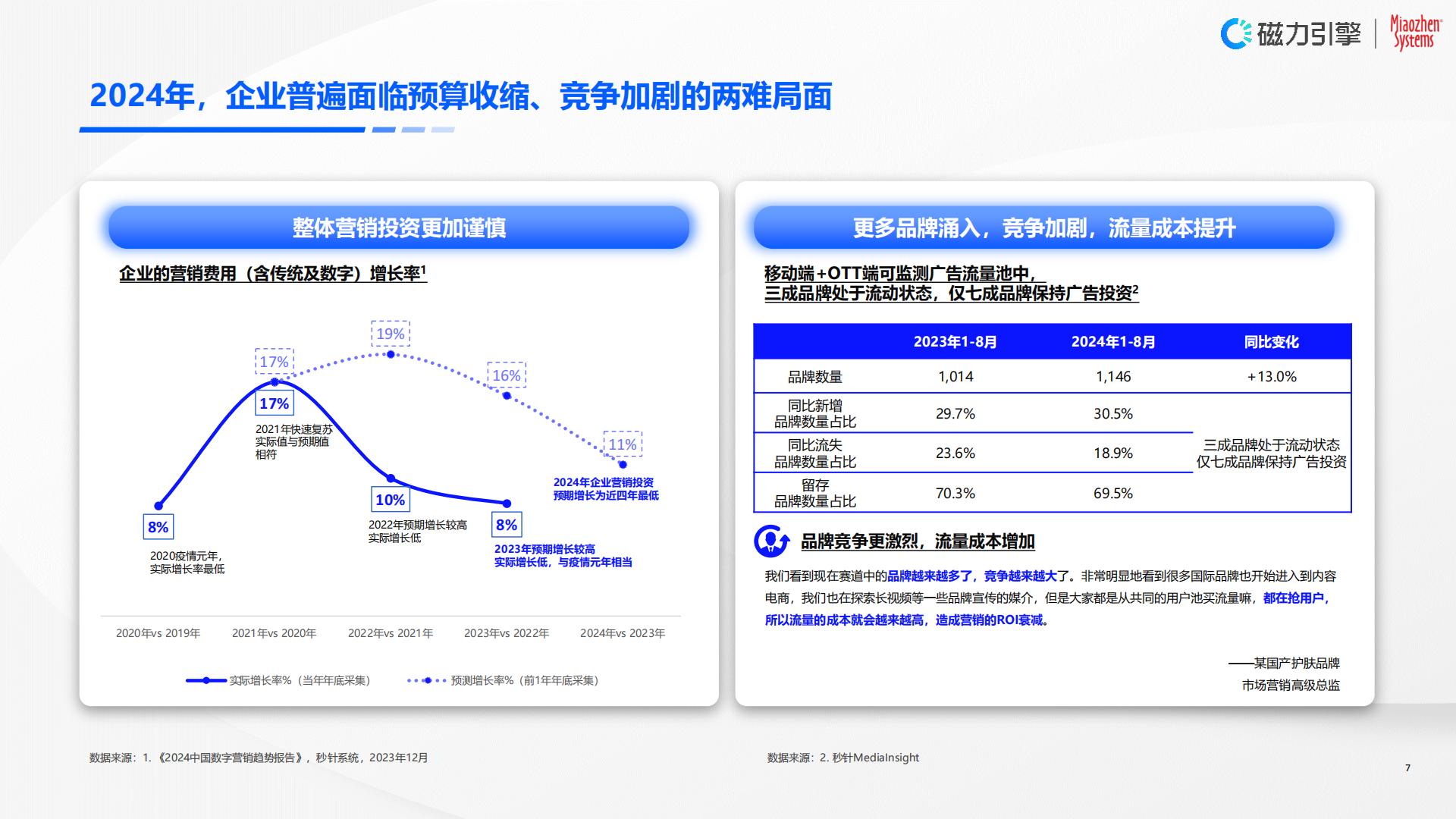Click the 整体营销投资更加谨慎 banner
This screenshot has height=819, width=1456.
click(399, 227)
